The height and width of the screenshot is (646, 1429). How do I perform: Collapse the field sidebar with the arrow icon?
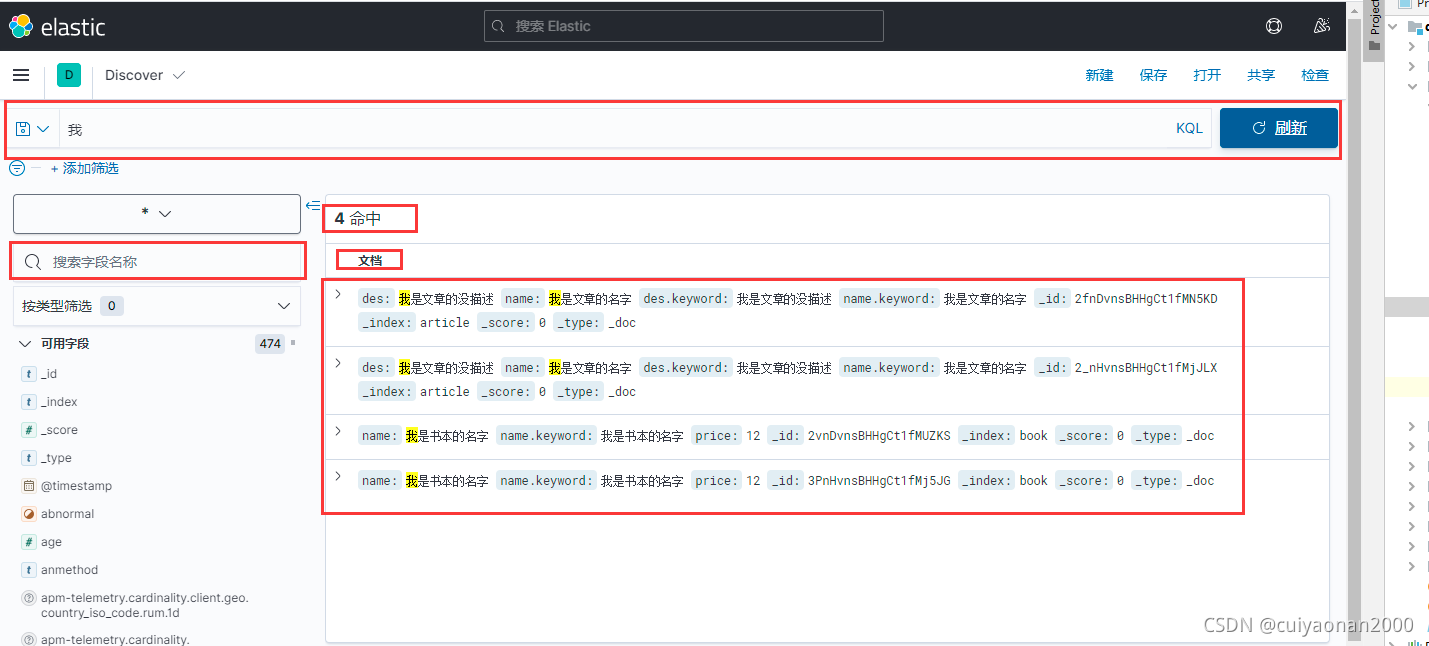pyautogui.click(x=313, y=204)
